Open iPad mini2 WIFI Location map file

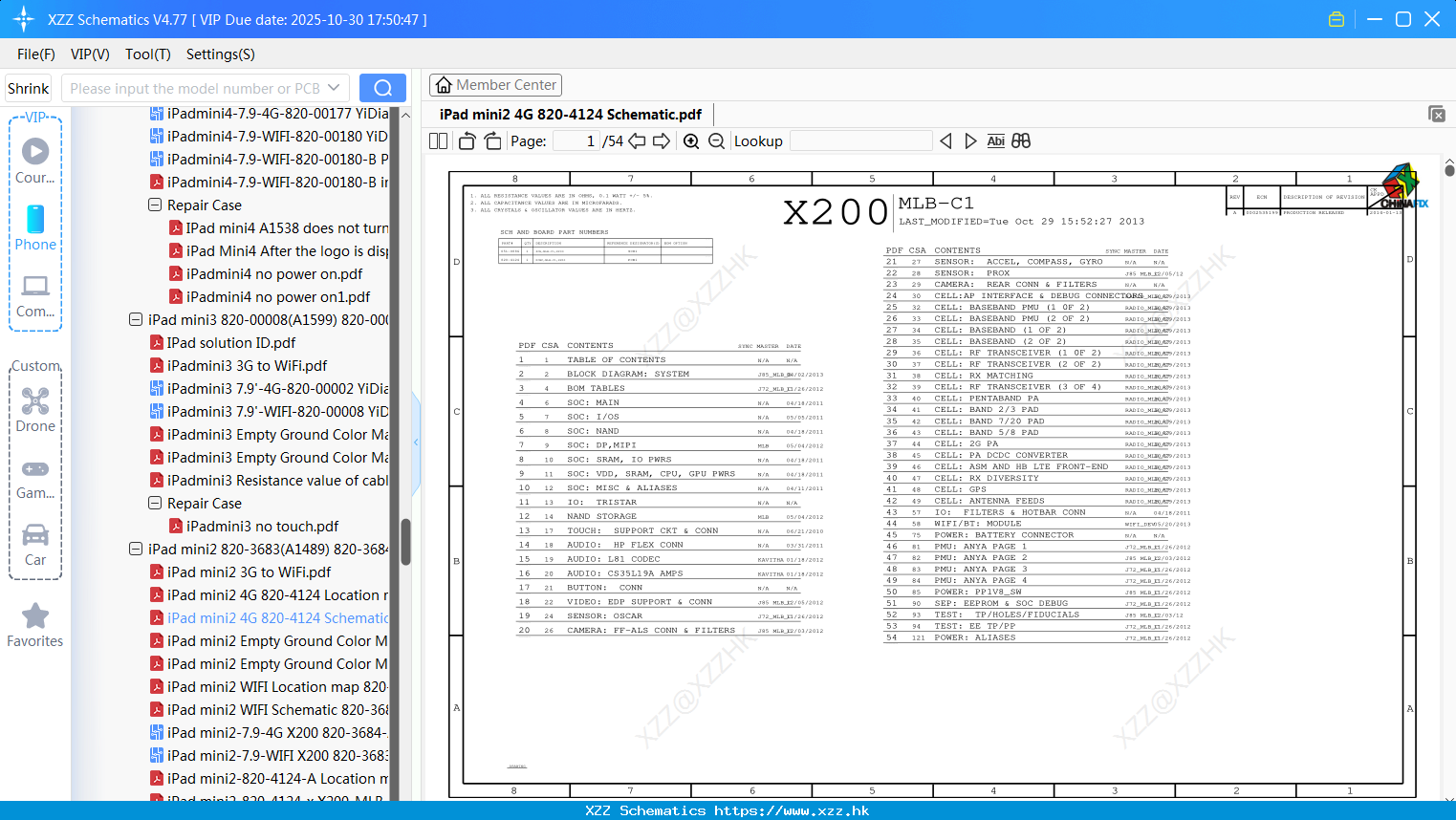click(270, 686)
